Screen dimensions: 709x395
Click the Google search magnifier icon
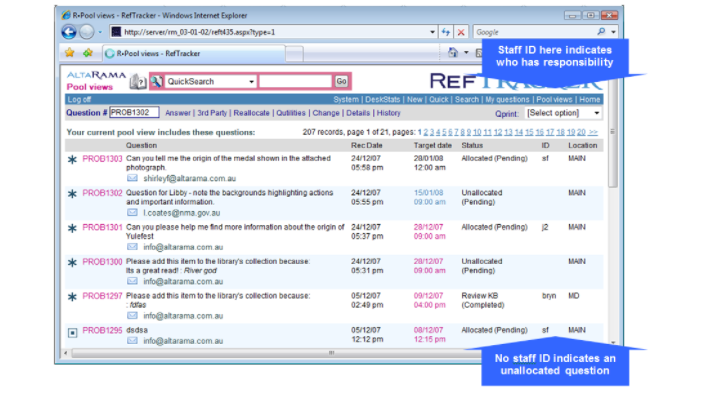click(x=601, y=32)
